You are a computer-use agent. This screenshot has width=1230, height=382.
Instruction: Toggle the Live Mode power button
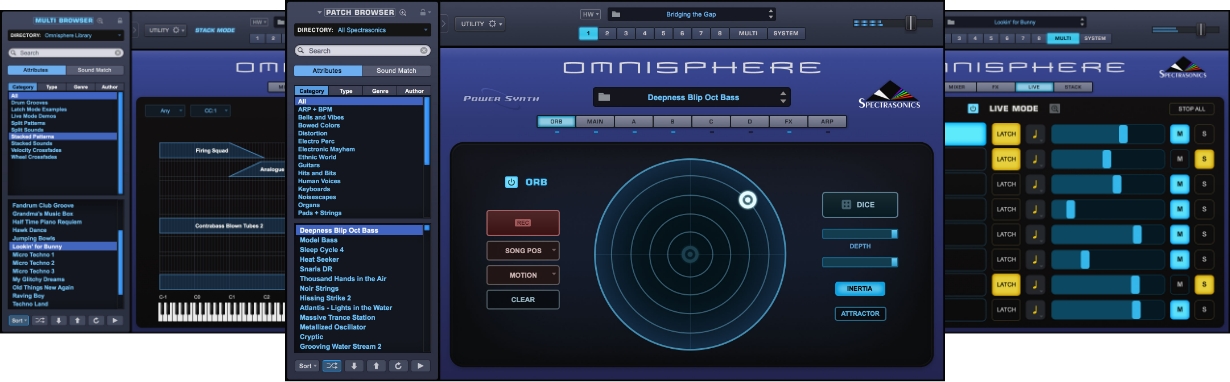pos(973,108)
